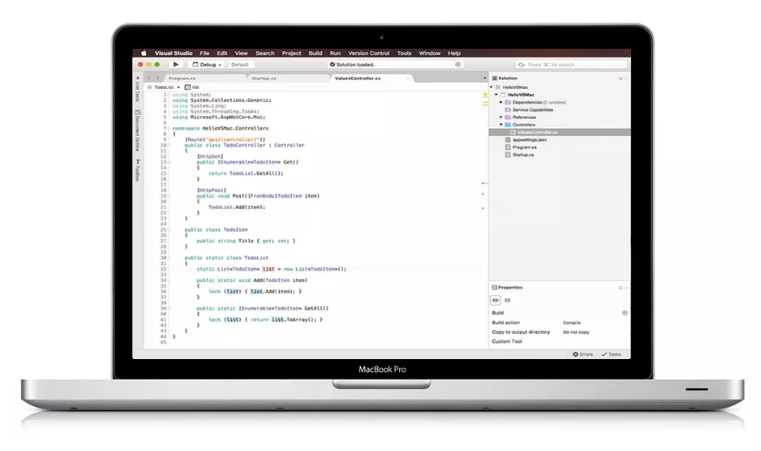Navigate forward with the right arrow
761x451 pixels.
[158, 78]
